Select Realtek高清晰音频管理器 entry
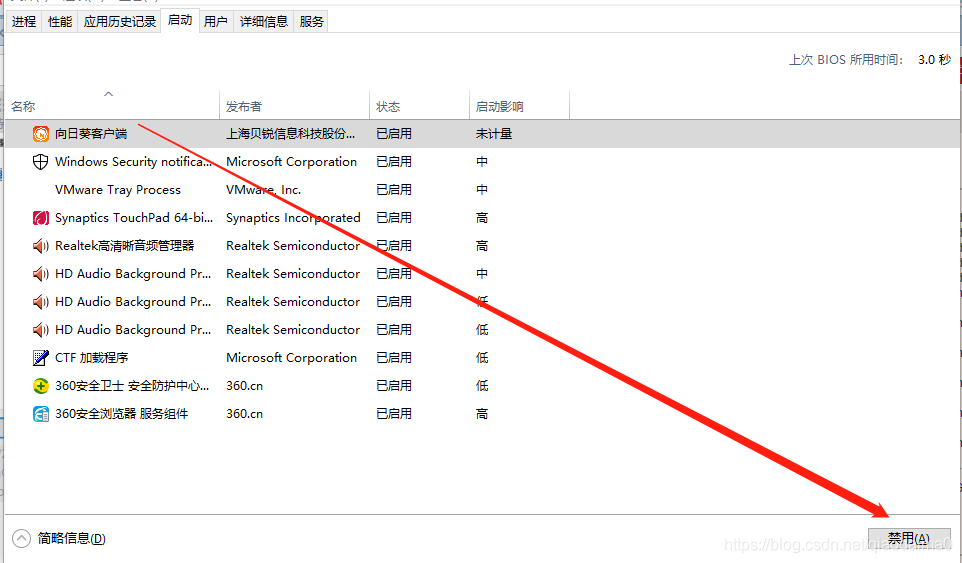The width and height of the screenshot is (962, 563). click(482, 246)
